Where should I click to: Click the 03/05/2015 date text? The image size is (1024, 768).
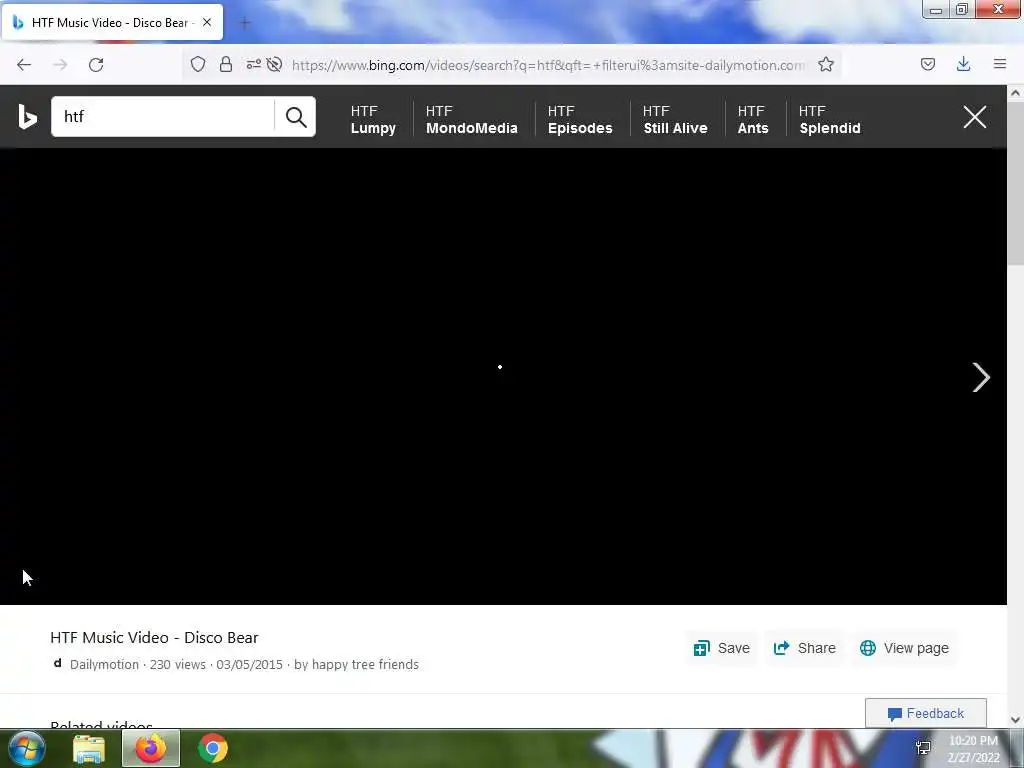click(x=249, y=664)
